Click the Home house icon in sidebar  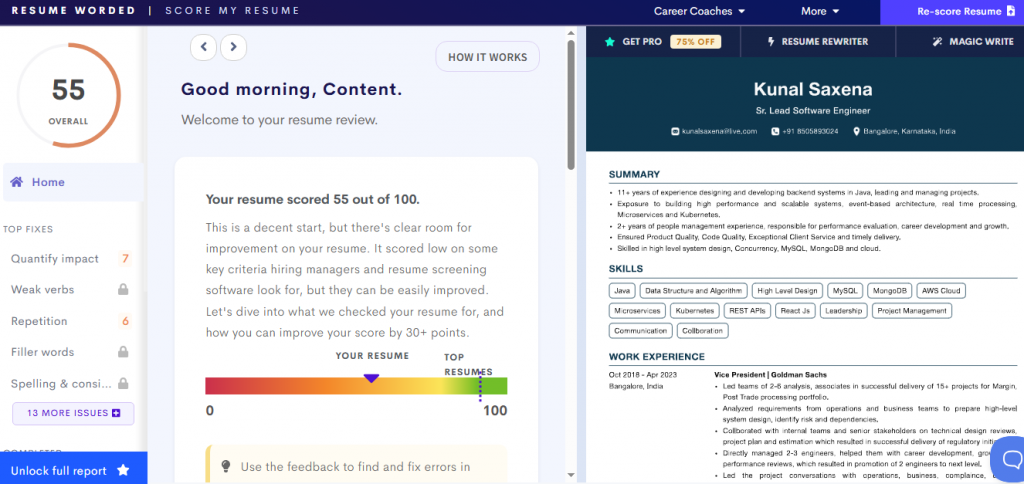pos(17,182)
